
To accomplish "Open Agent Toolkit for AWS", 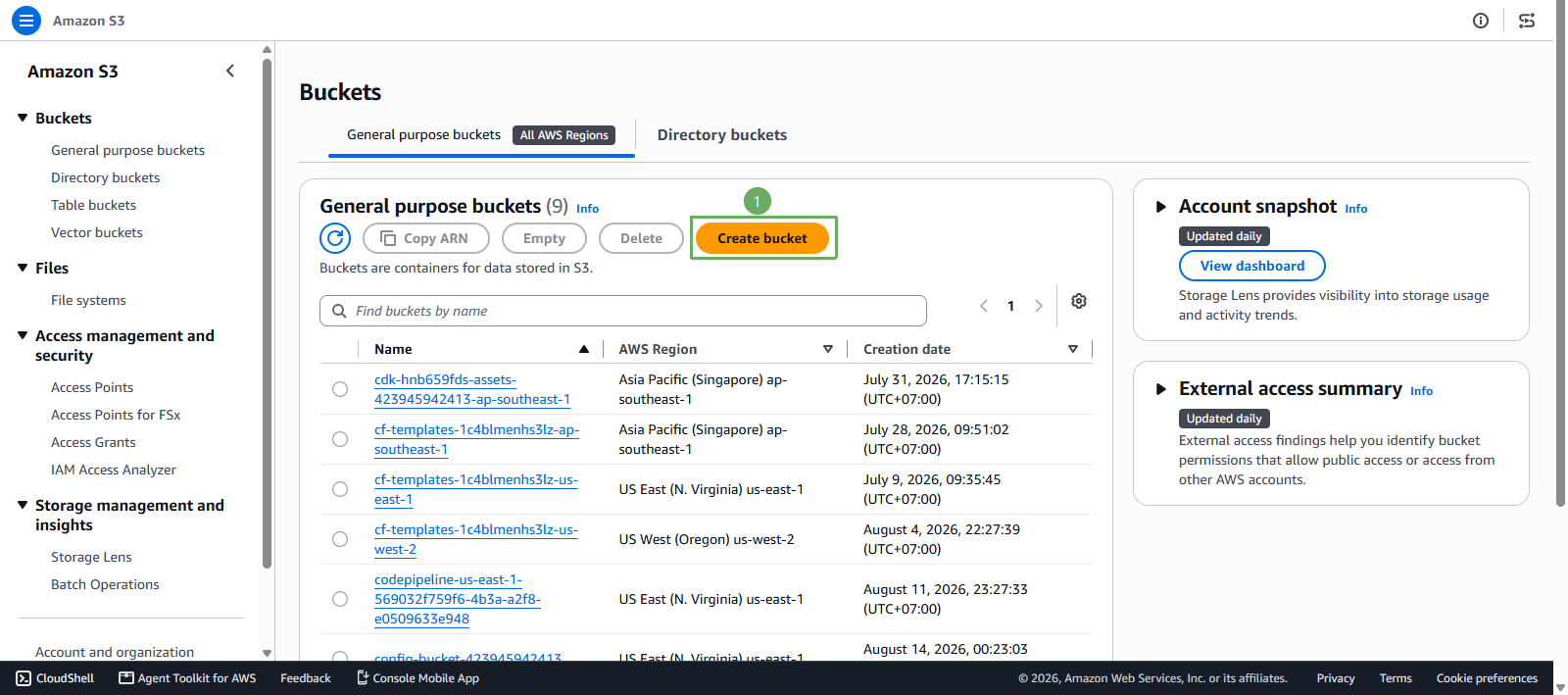I will click(187, 678).
